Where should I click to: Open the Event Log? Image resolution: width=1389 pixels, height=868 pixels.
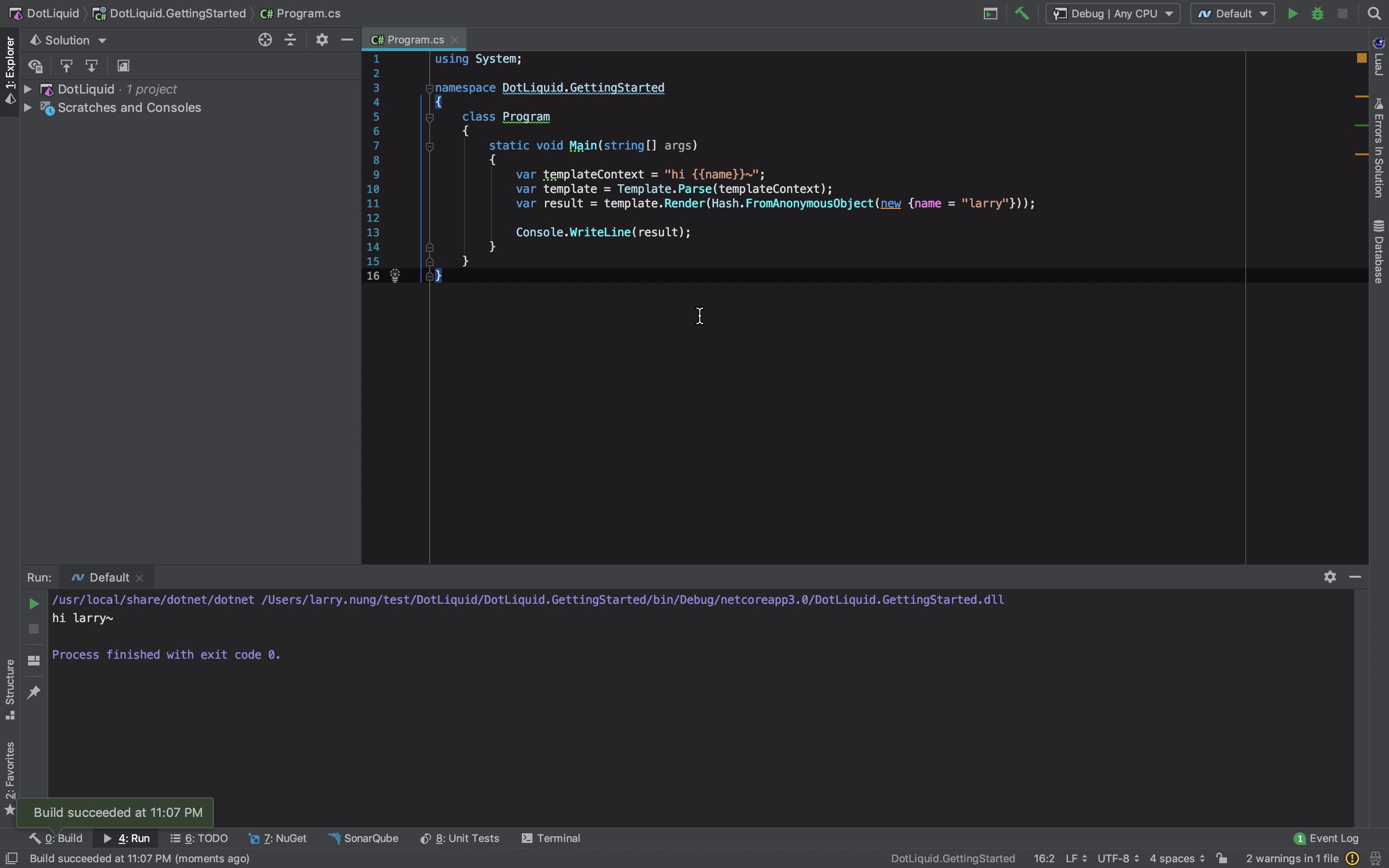(1326, 838)
